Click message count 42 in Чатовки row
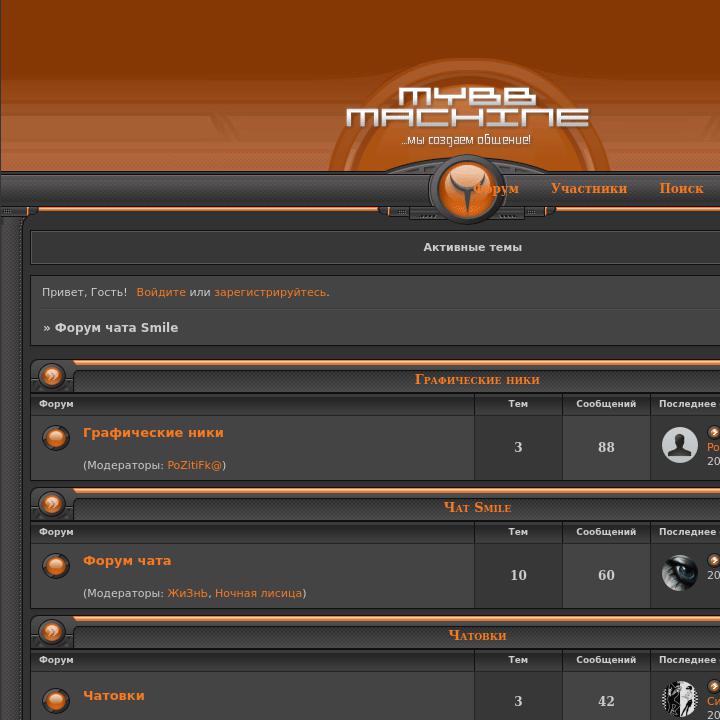 click(x=606, y=701)
